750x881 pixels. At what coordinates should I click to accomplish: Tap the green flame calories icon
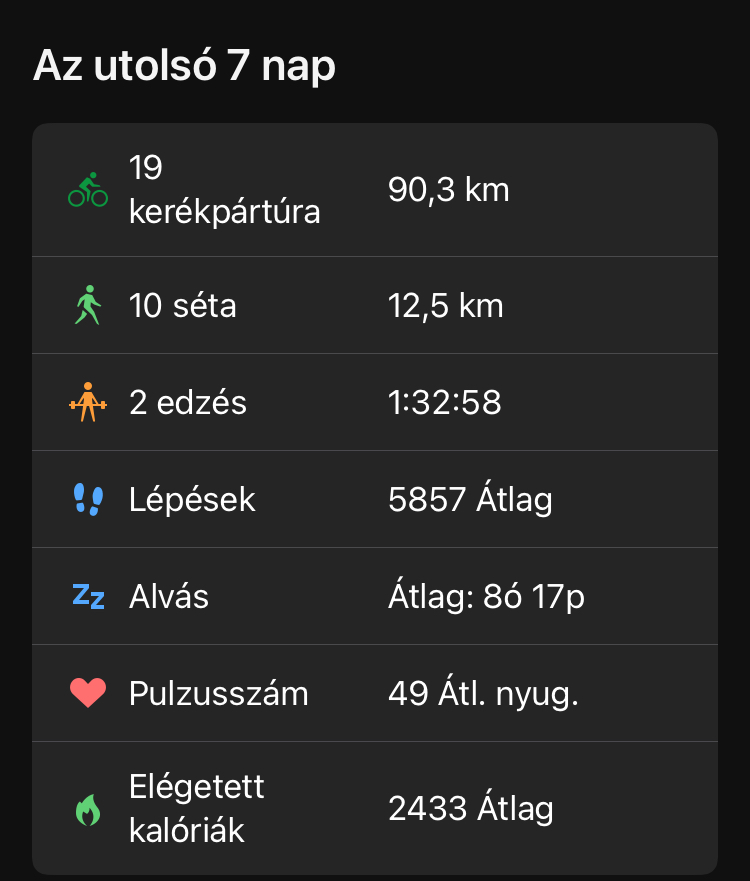pyautogui.click(x=88, y=809)
